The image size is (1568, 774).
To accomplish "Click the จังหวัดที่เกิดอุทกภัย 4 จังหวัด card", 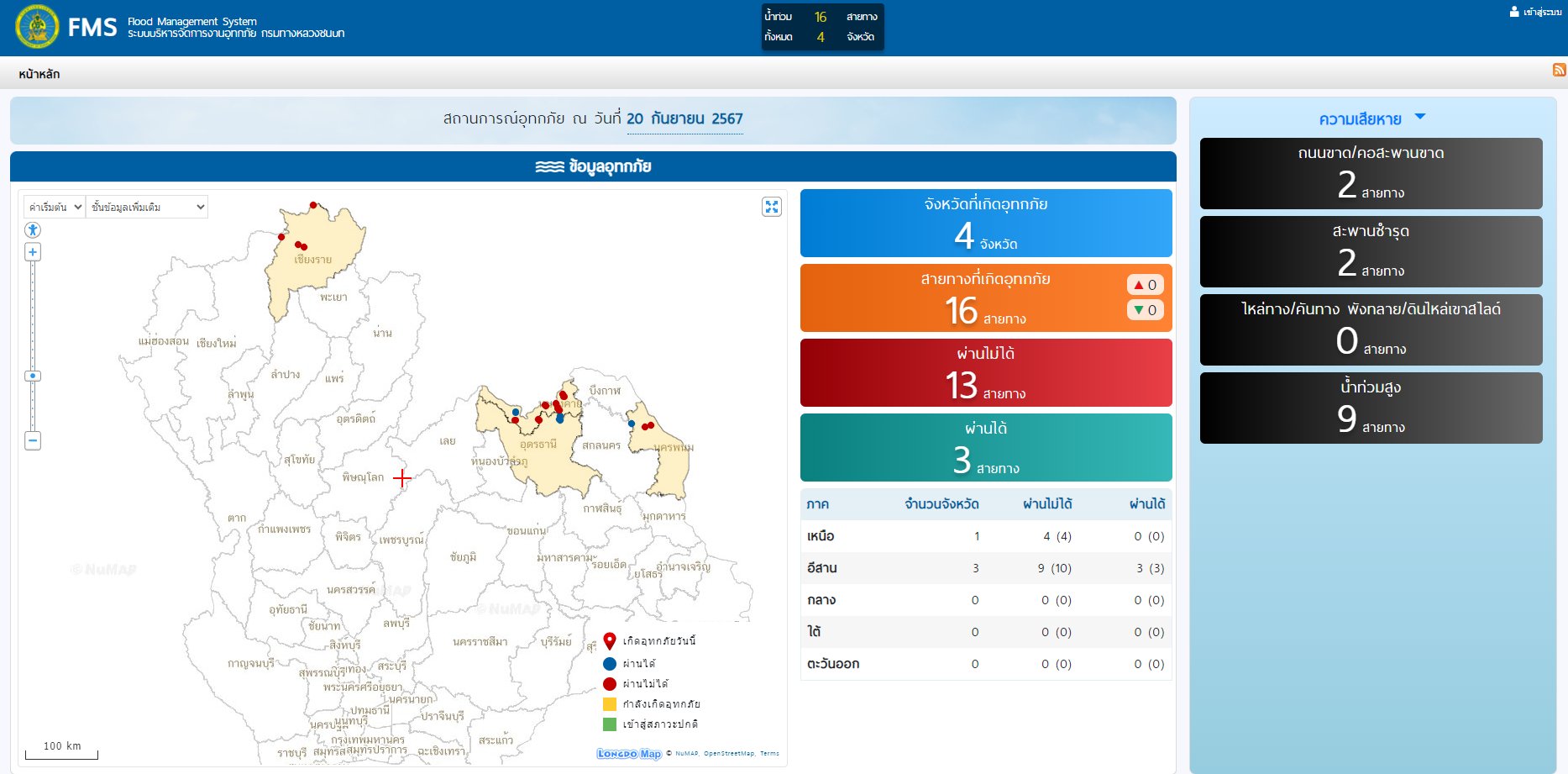I will coord(986,224).
